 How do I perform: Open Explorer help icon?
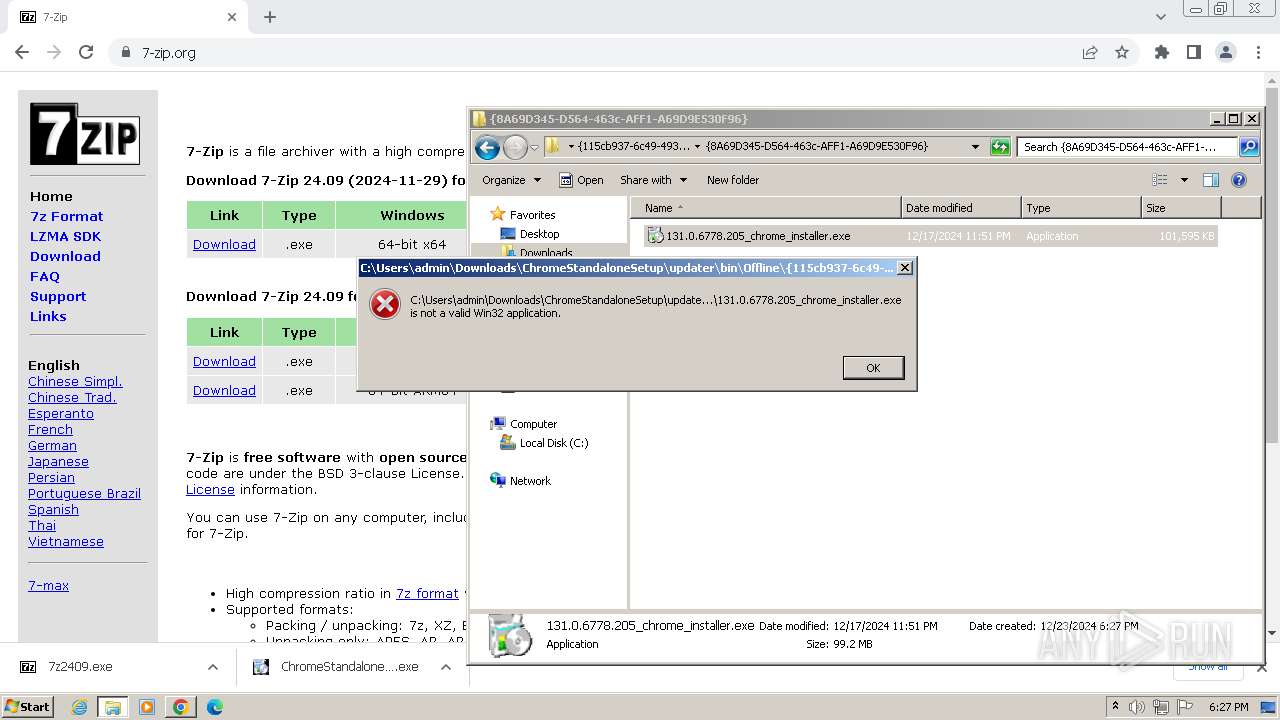click(x=1239, y=180)
